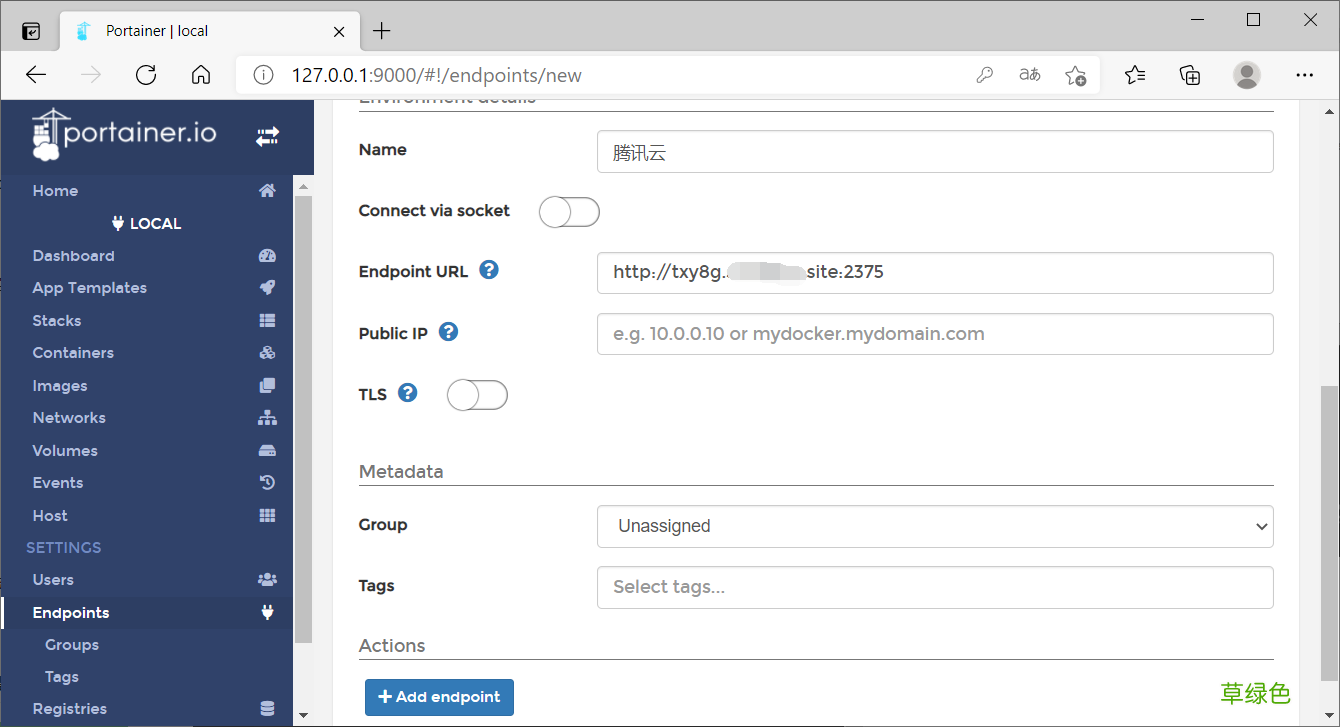Open browser settings and more menu
Image resolution: width=1340 pixels, height=727 pixels.
click(1304, 75)
